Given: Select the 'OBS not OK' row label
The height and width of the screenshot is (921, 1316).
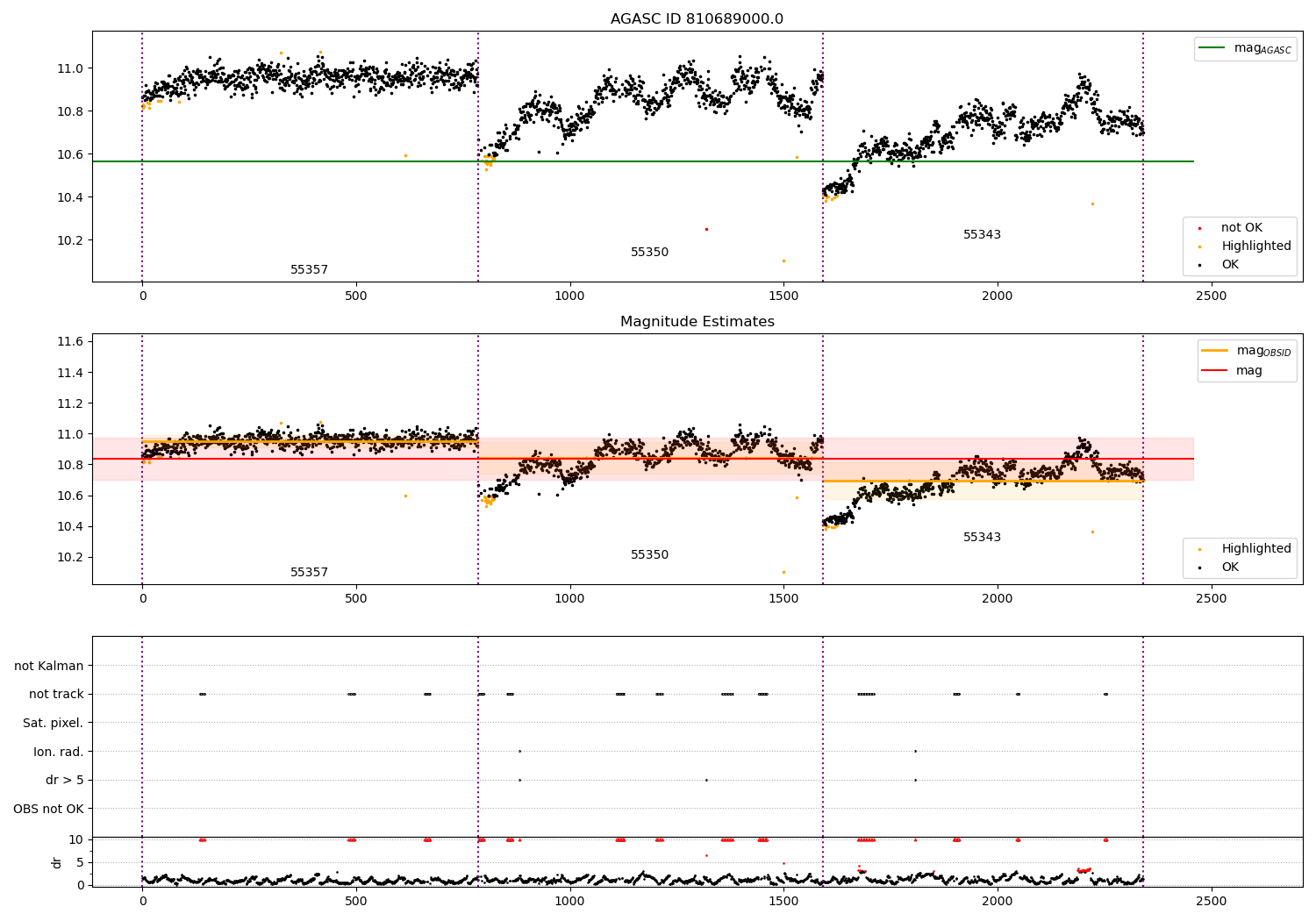Looking at the screenshot, I should pos(49,809).
